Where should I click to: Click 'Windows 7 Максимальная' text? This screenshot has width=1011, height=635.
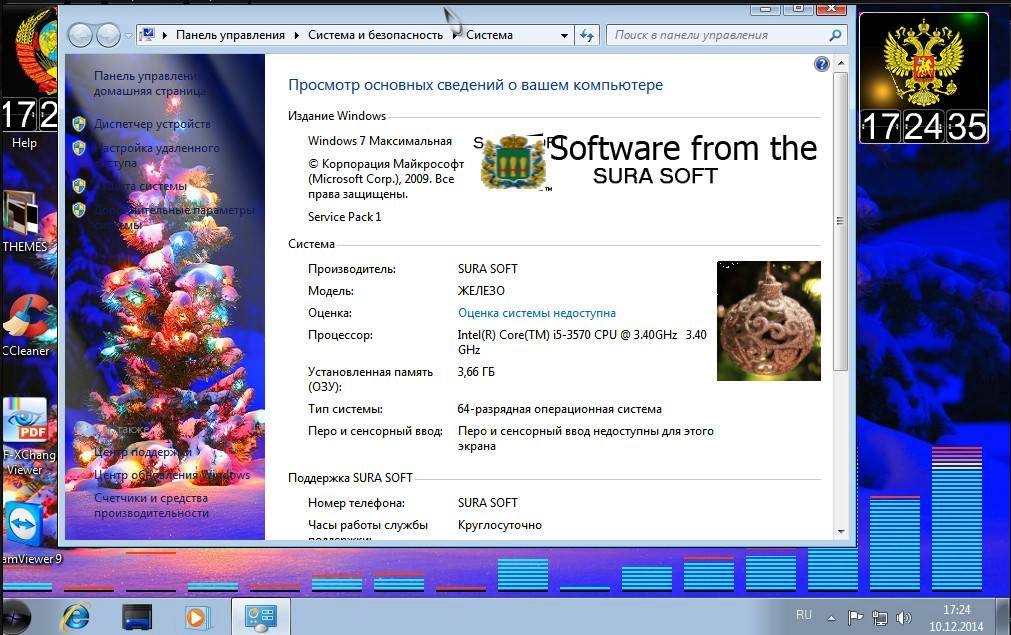point(380,141)
